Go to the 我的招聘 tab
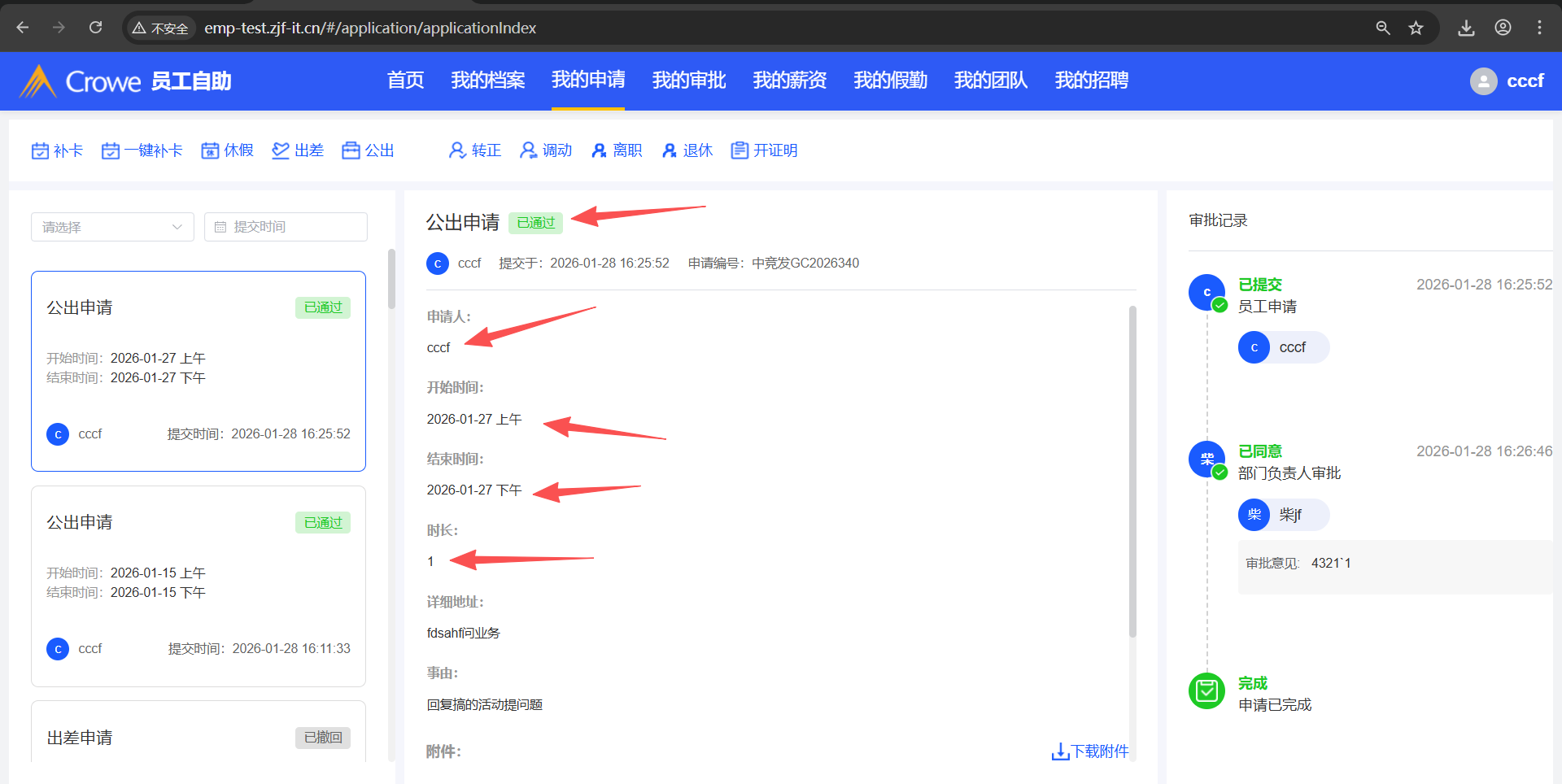This screenshot has width=1562, height=784. (1092, 81)
